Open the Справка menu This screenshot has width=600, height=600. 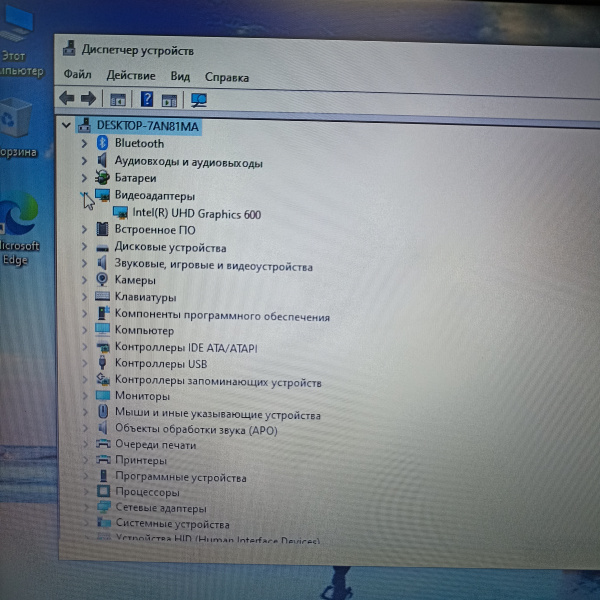(x=227, y=77)
